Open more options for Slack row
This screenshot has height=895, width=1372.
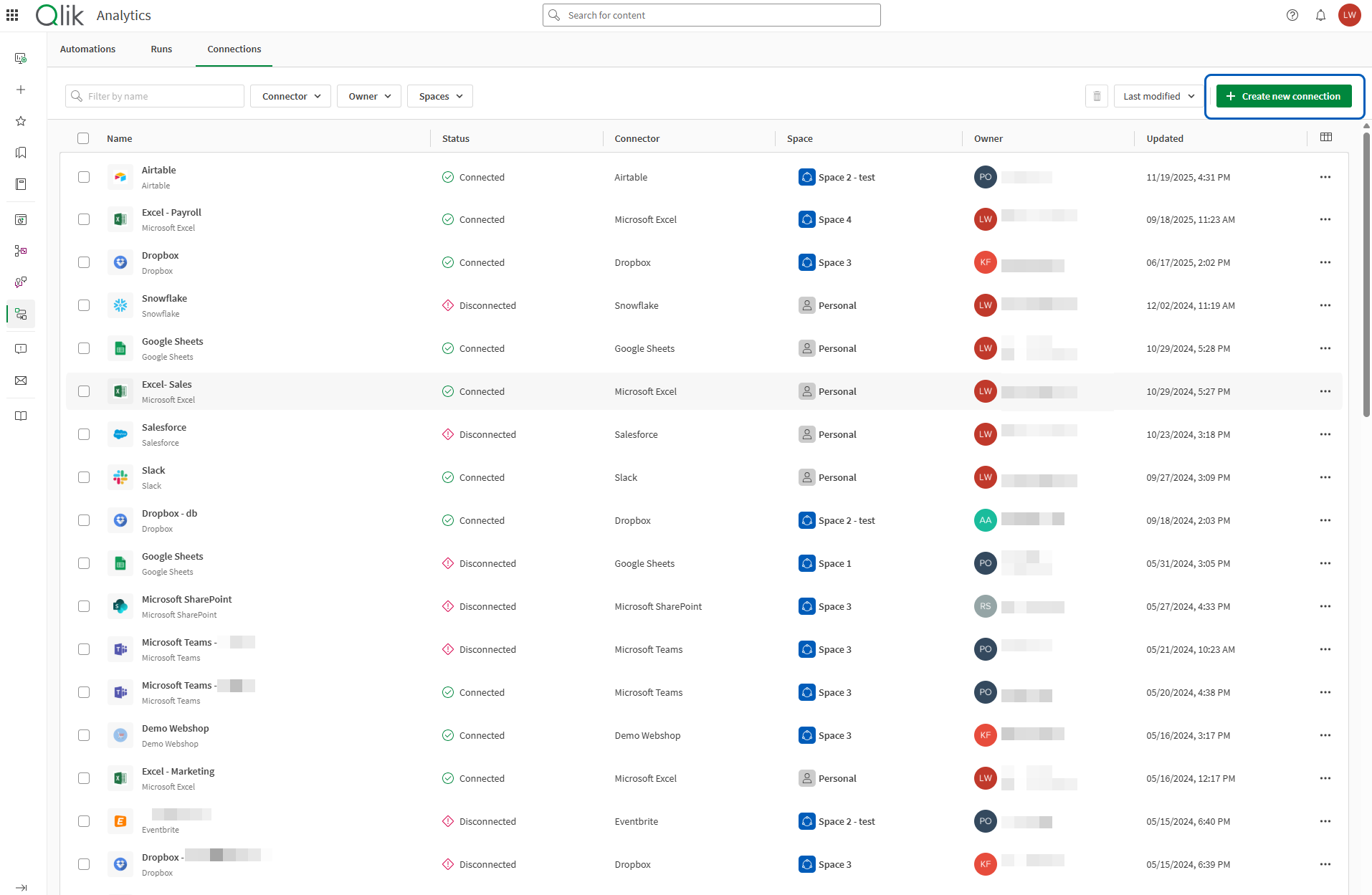point(1325,477)
